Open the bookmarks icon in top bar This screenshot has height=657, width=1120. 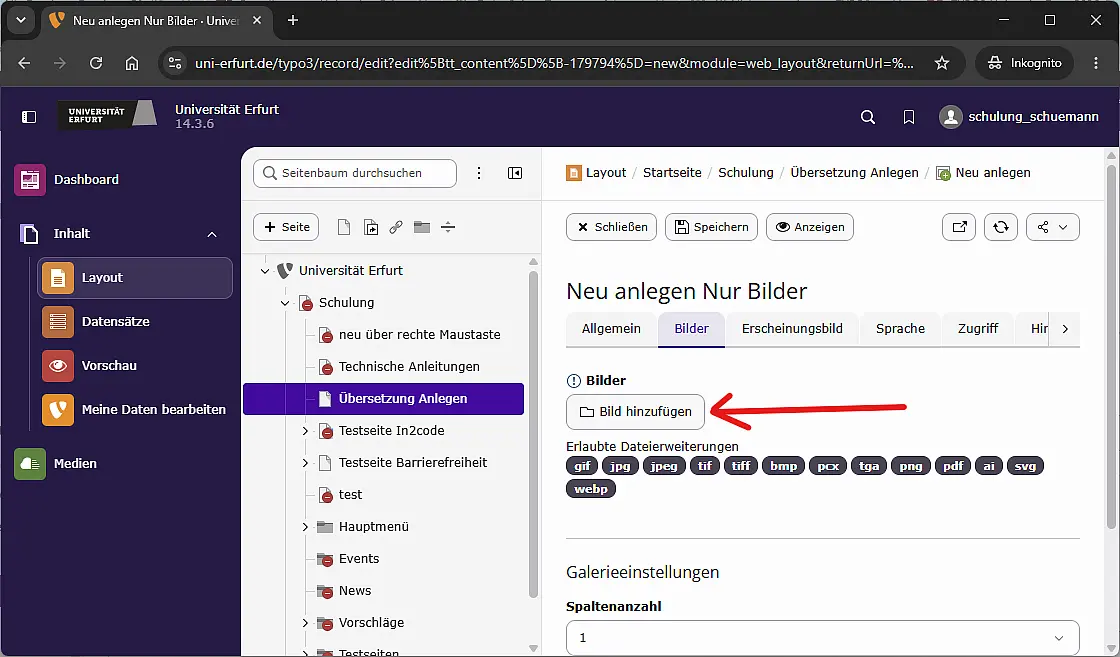pos(909,116)
